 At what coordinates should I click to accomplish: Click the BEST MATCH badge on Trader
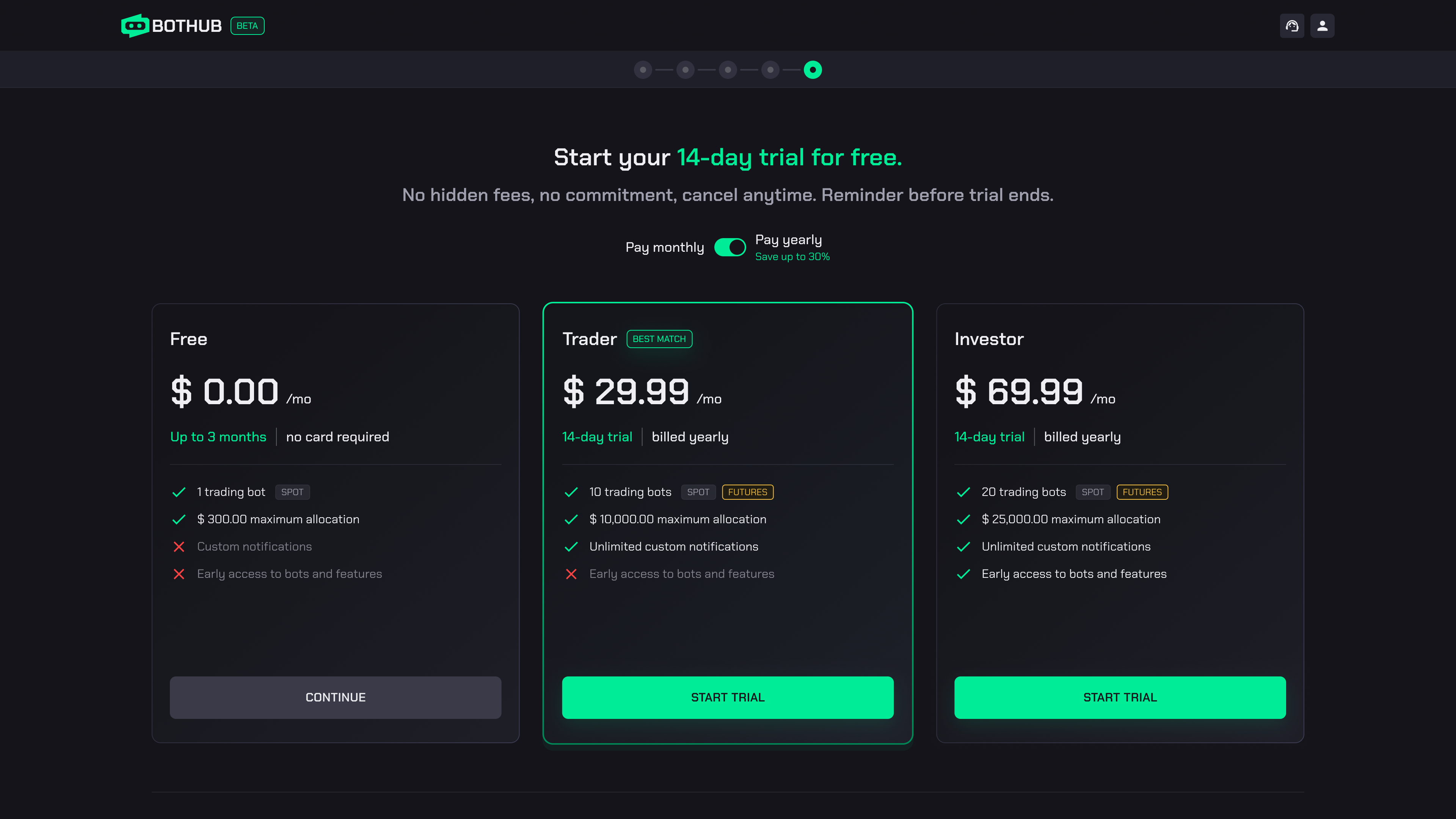click(x=659, y=339)
